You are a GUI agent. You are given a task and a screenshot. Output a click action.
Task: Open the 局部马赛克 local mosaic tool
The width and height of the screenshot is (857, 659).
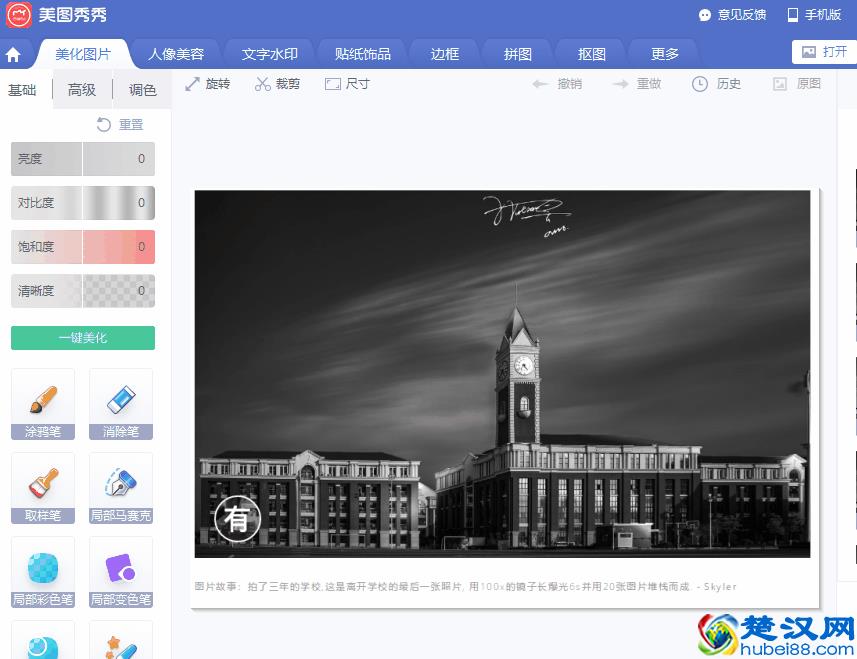pos(120,487)
